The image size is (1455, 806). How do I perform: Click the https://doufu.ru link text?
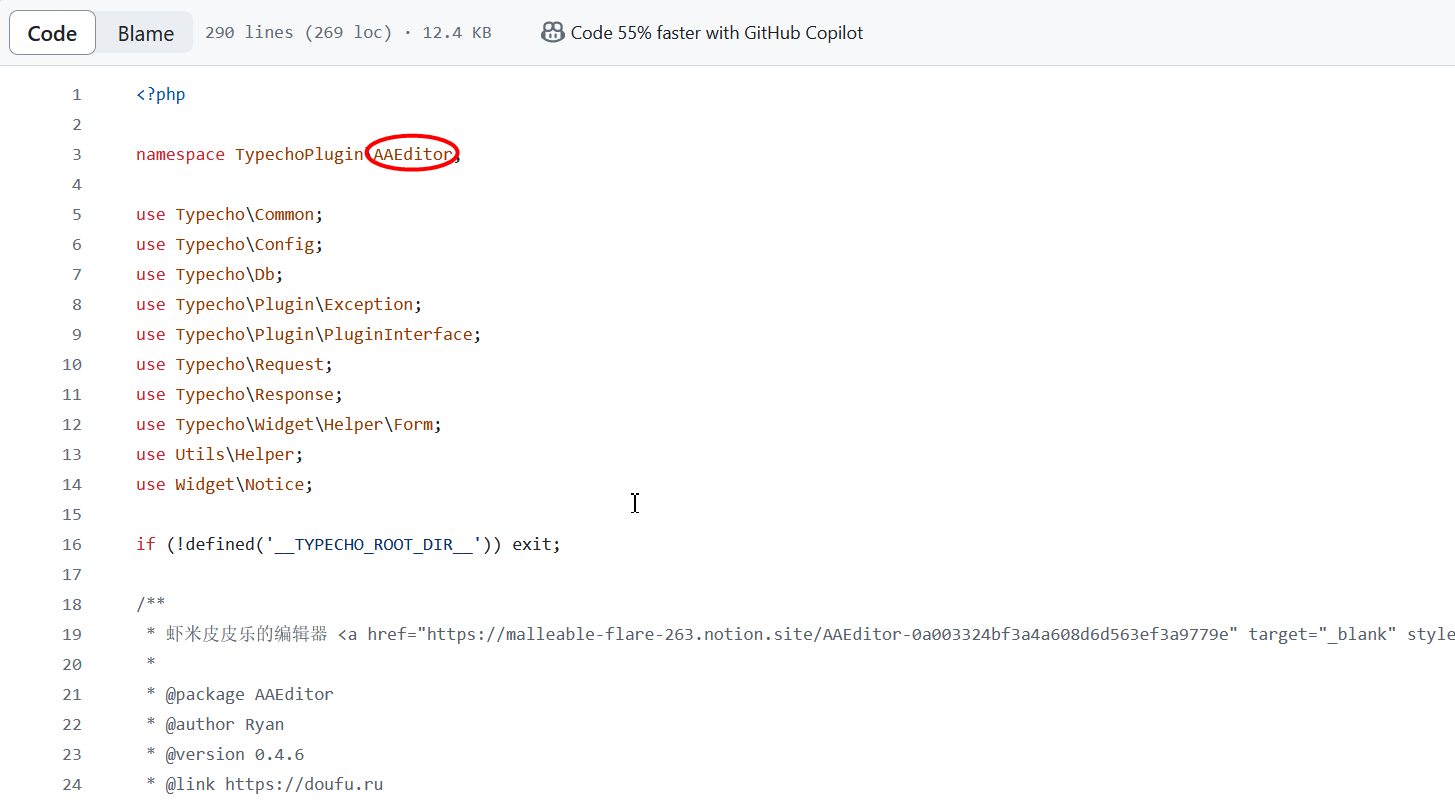point(304,784)
